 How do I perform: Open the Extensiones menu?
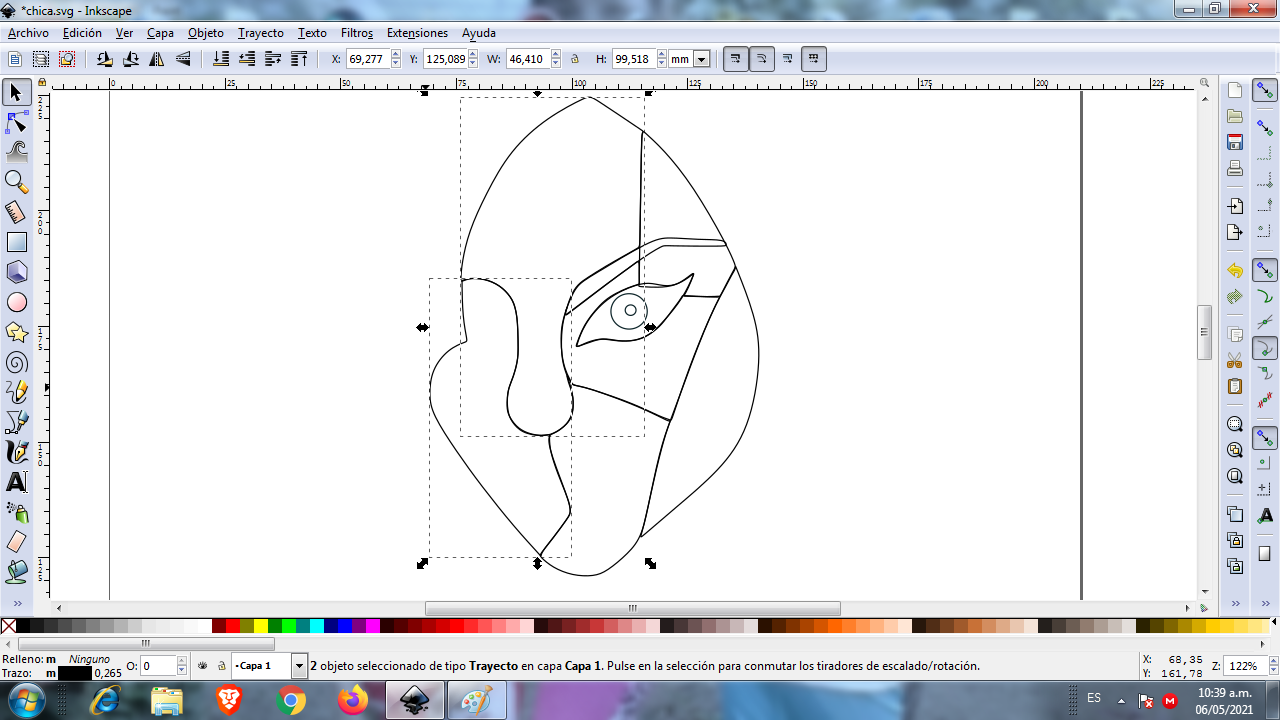tap(417, 33)
